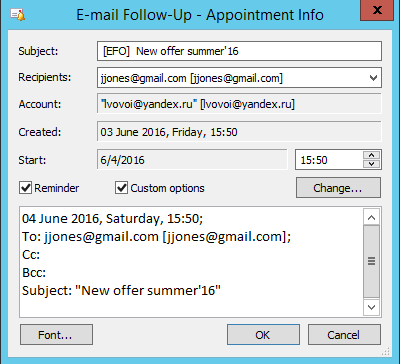Click the 'Subject: "New offer summer'16"' line in notes
Screen dimensions: 400x364
121,290
